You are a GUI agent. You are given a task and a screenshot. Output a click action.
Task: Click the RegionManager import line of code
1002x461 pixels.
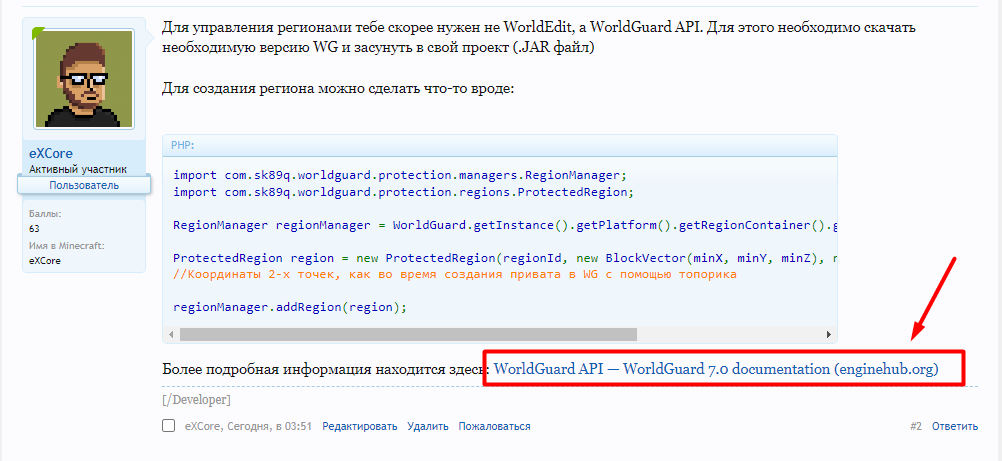point(401,175)
